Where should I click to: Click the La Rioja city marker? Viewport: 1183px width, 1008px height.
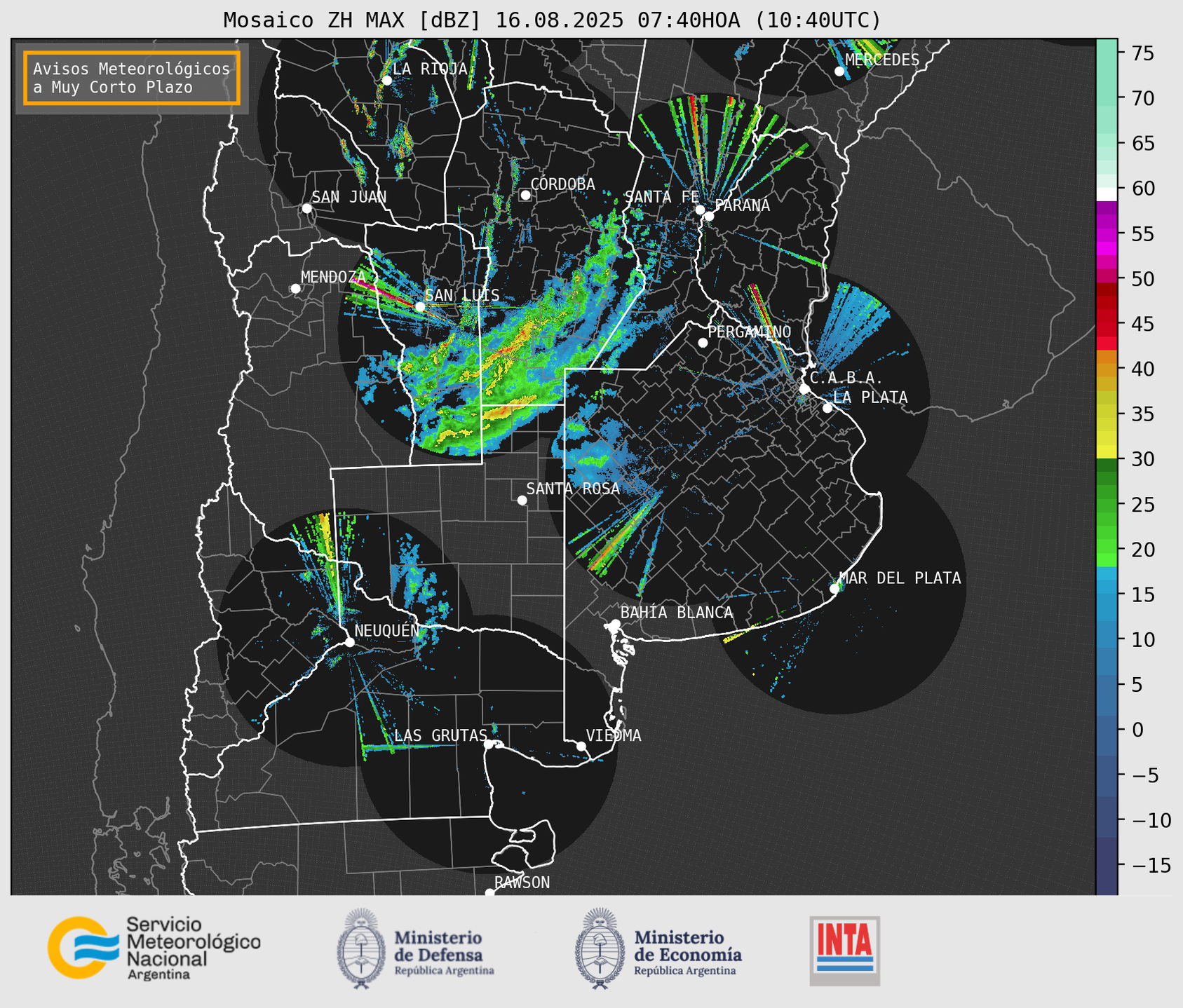(x=386, y=81)
